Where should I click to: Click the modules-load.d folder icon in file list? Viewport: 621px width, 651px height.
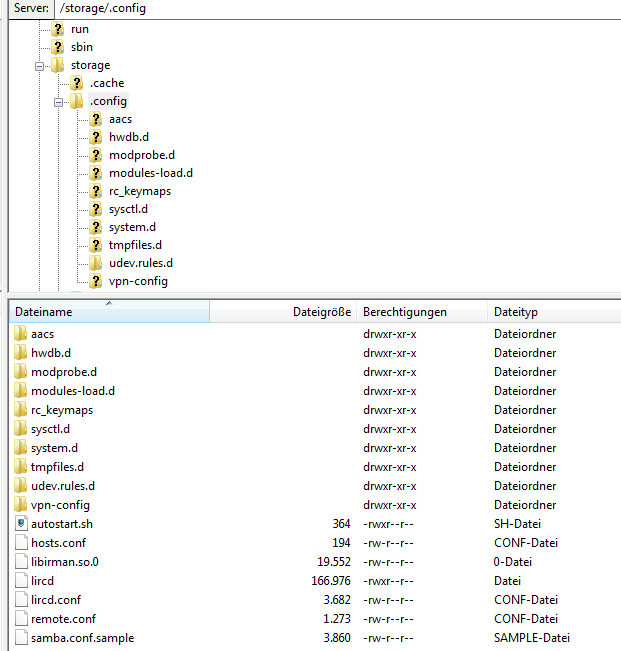click(x=20, y=391)
